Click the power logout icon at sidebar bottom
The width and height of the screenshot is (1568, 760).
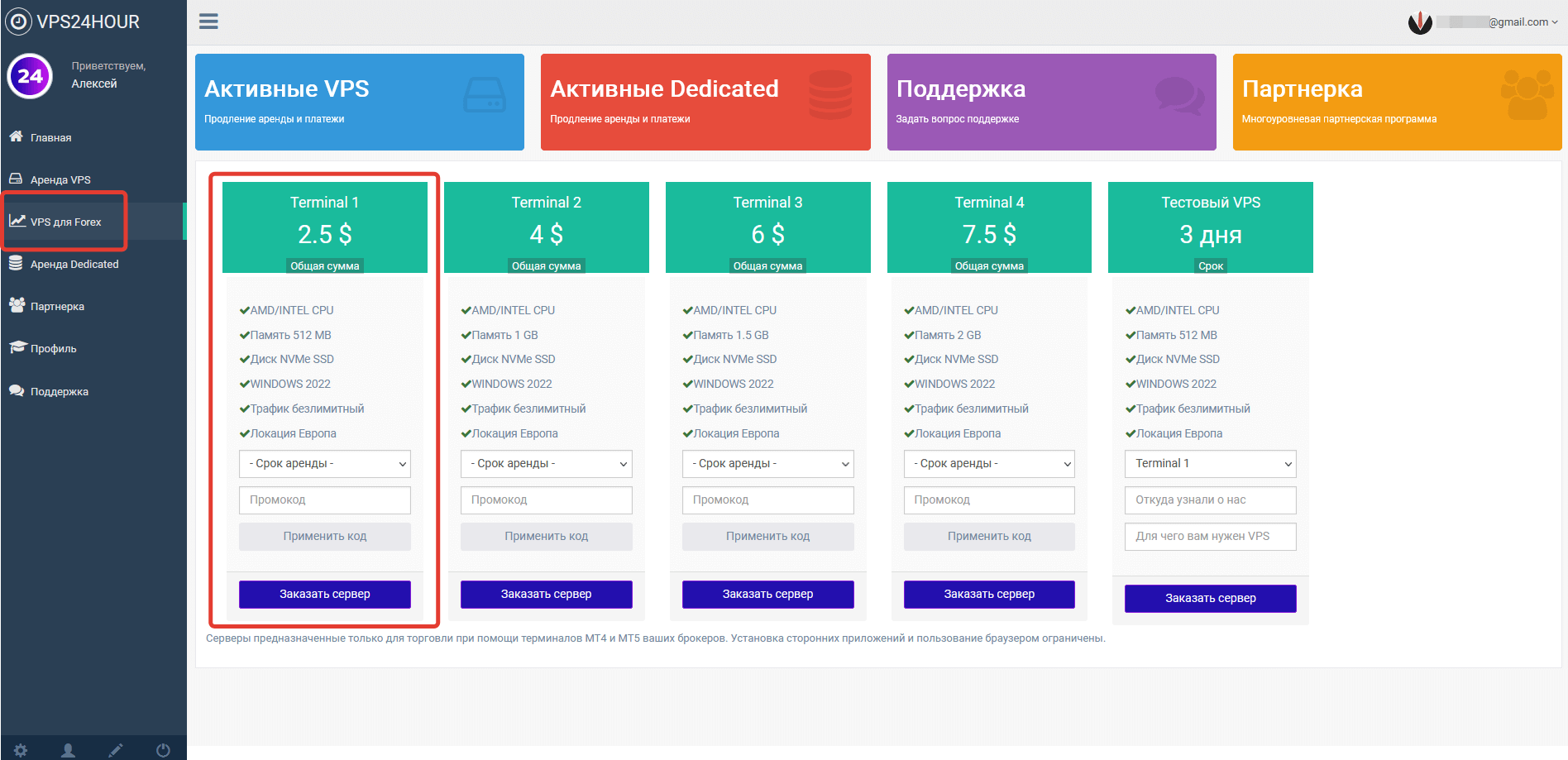tap(163, 750)
